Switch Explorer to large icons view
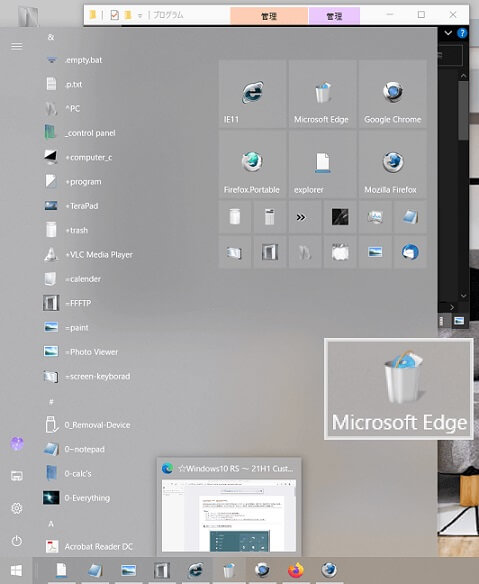This screenshot has width=479, height=584. pyautogui.click(x=459, y=321)
